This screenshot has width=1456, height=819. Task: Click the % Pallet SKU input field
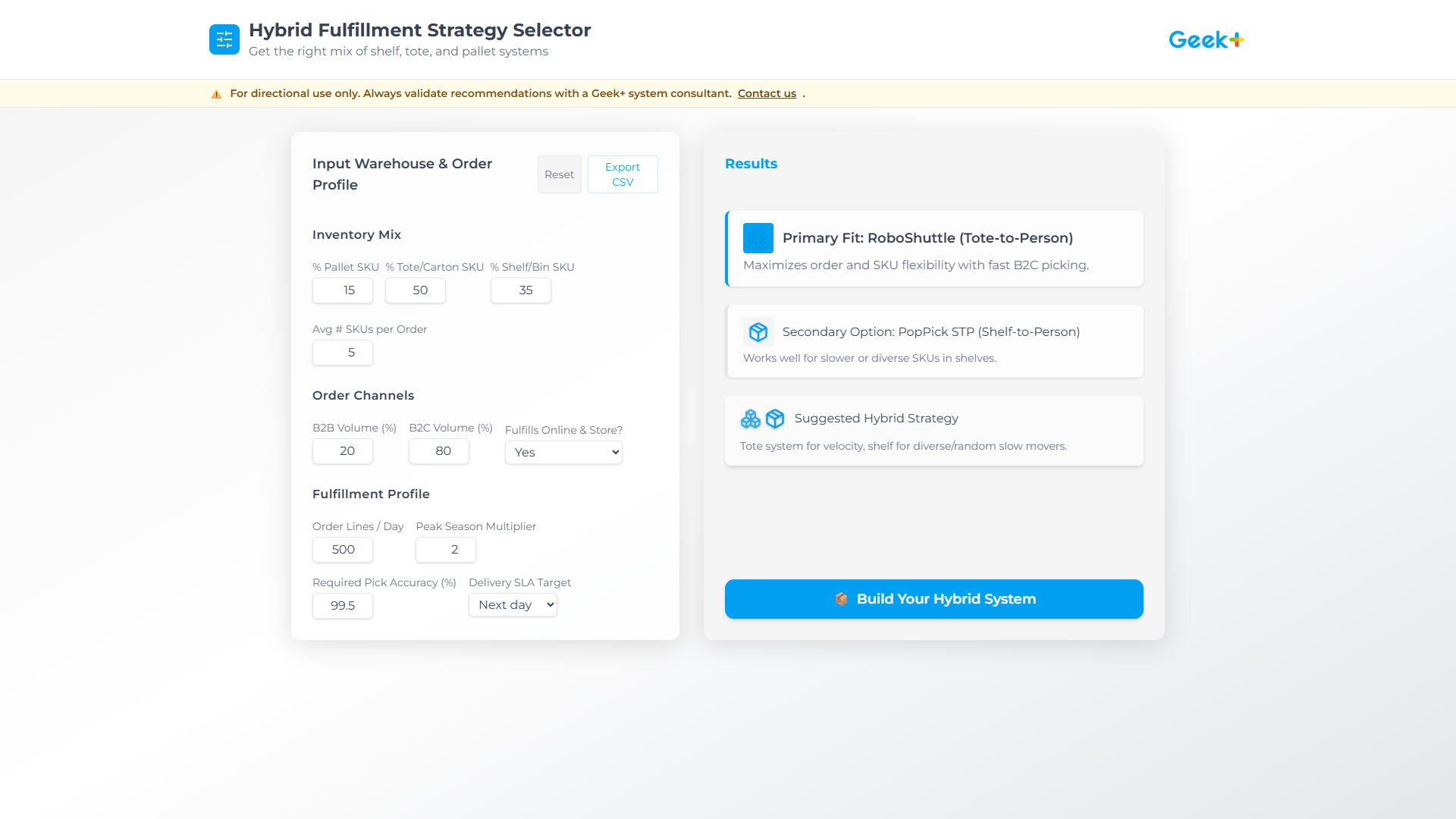(342, 290)
